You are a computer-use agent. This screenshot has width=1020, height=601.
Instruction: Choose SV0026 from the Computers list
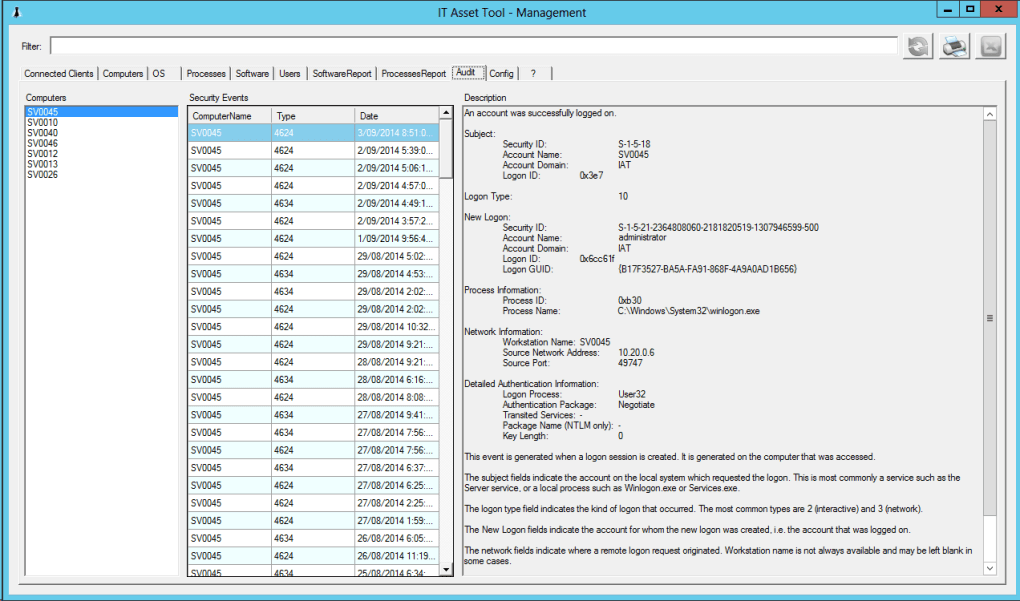pyautogui.click(x=42, y=174)
